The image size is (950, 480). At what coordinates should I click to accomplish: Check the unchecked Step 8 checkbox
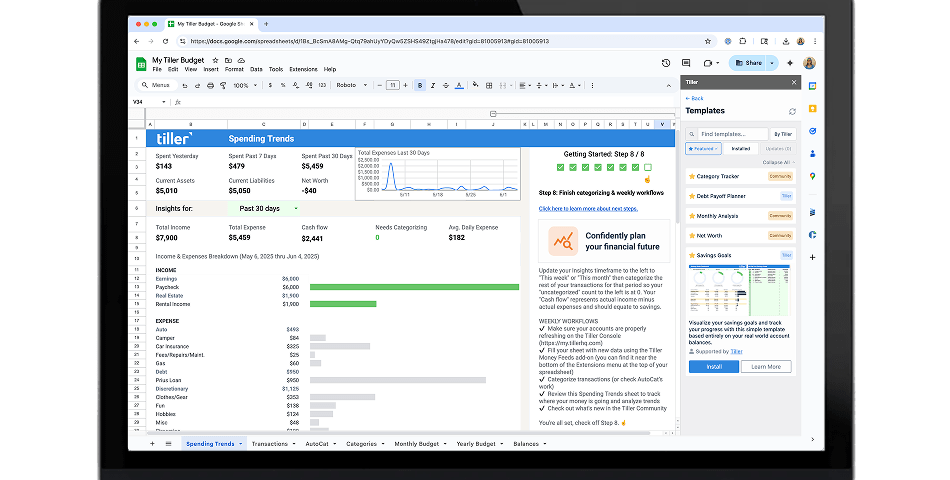(648, 167)
